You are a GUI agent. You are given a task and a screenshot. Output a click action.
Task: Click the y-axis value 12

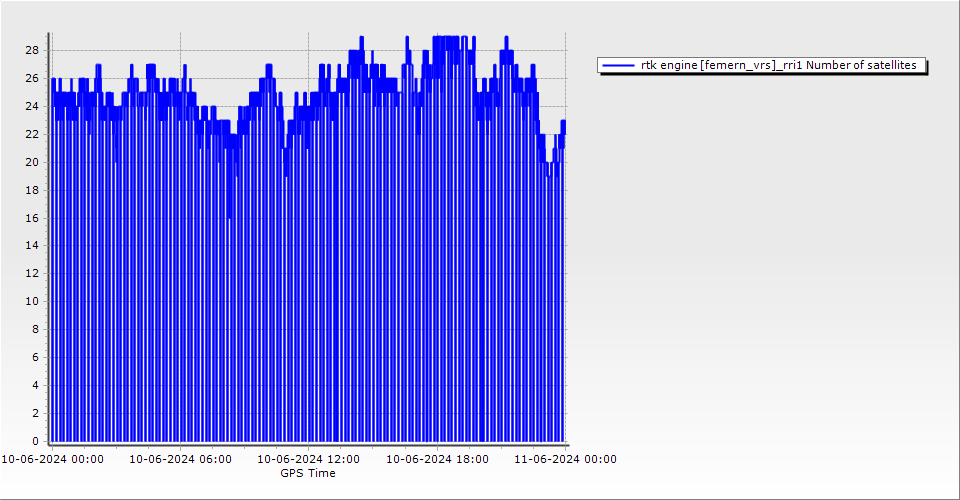[32, 273]
